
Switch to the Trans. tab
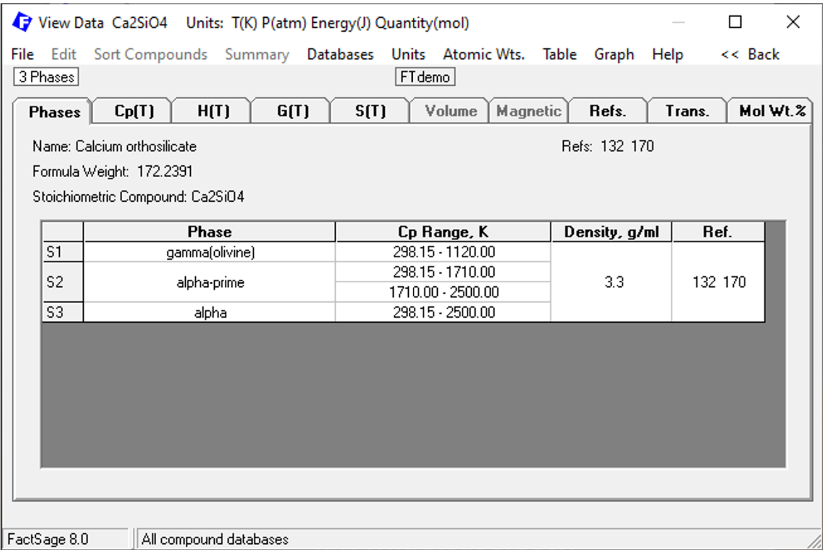(x=687, y=111)
